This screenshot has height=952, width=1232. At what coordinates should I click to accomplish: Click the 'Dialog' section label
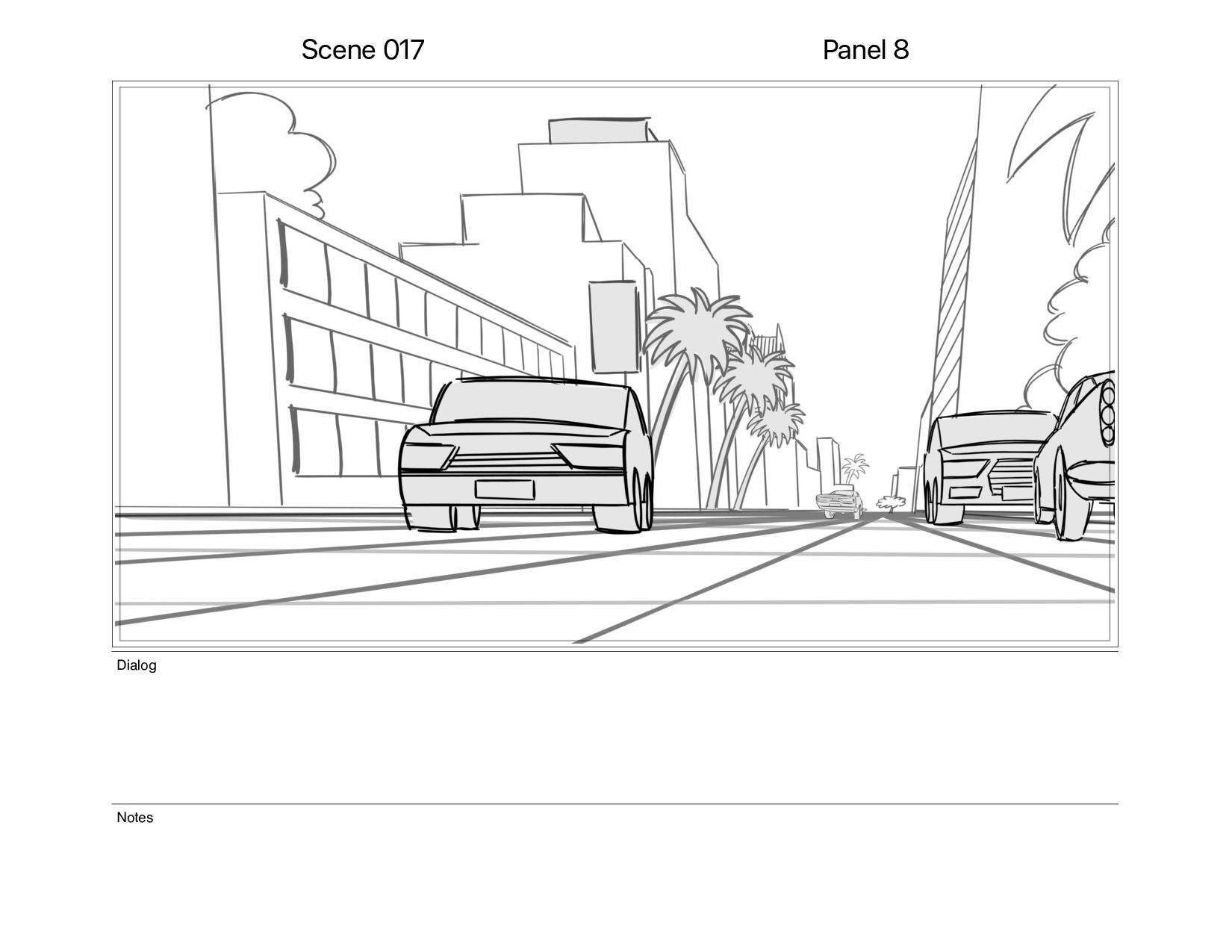coord(137,665)
